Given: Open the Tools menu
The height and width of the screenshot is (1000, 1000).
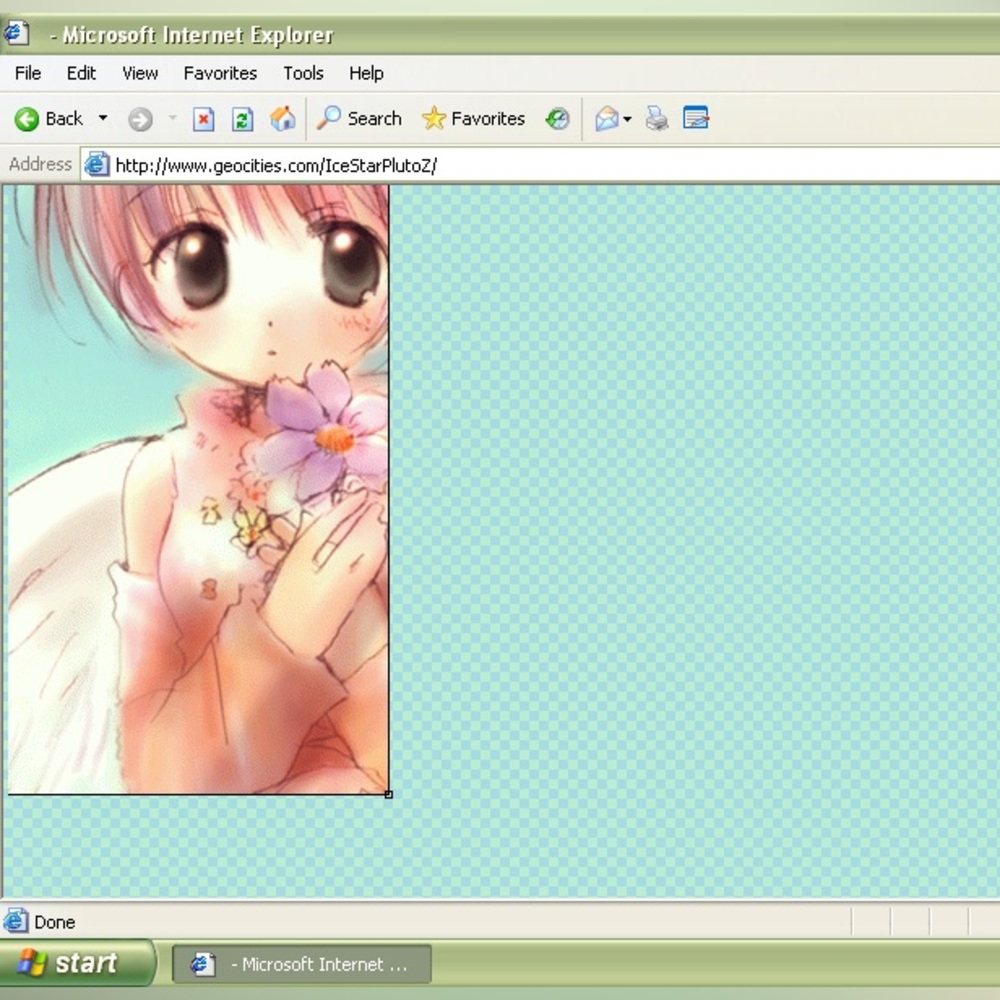Looking at the screenshot, I should [x=304, y=73].
